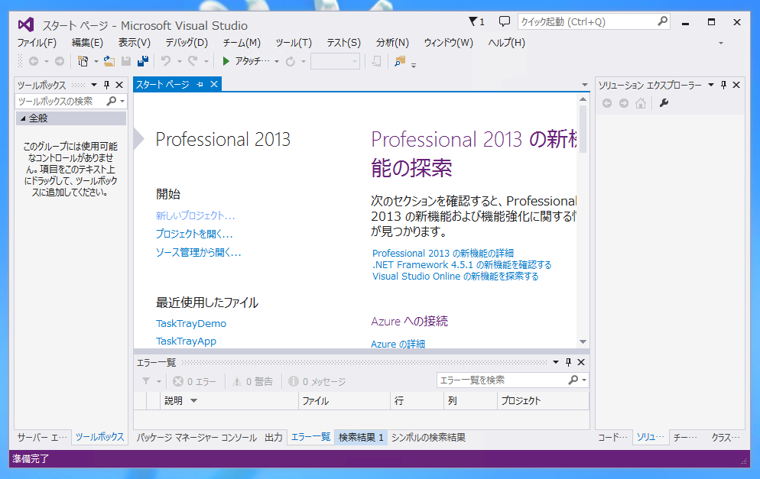Click the Open File folder icon

pyautogui.click(x=109, y=61)
